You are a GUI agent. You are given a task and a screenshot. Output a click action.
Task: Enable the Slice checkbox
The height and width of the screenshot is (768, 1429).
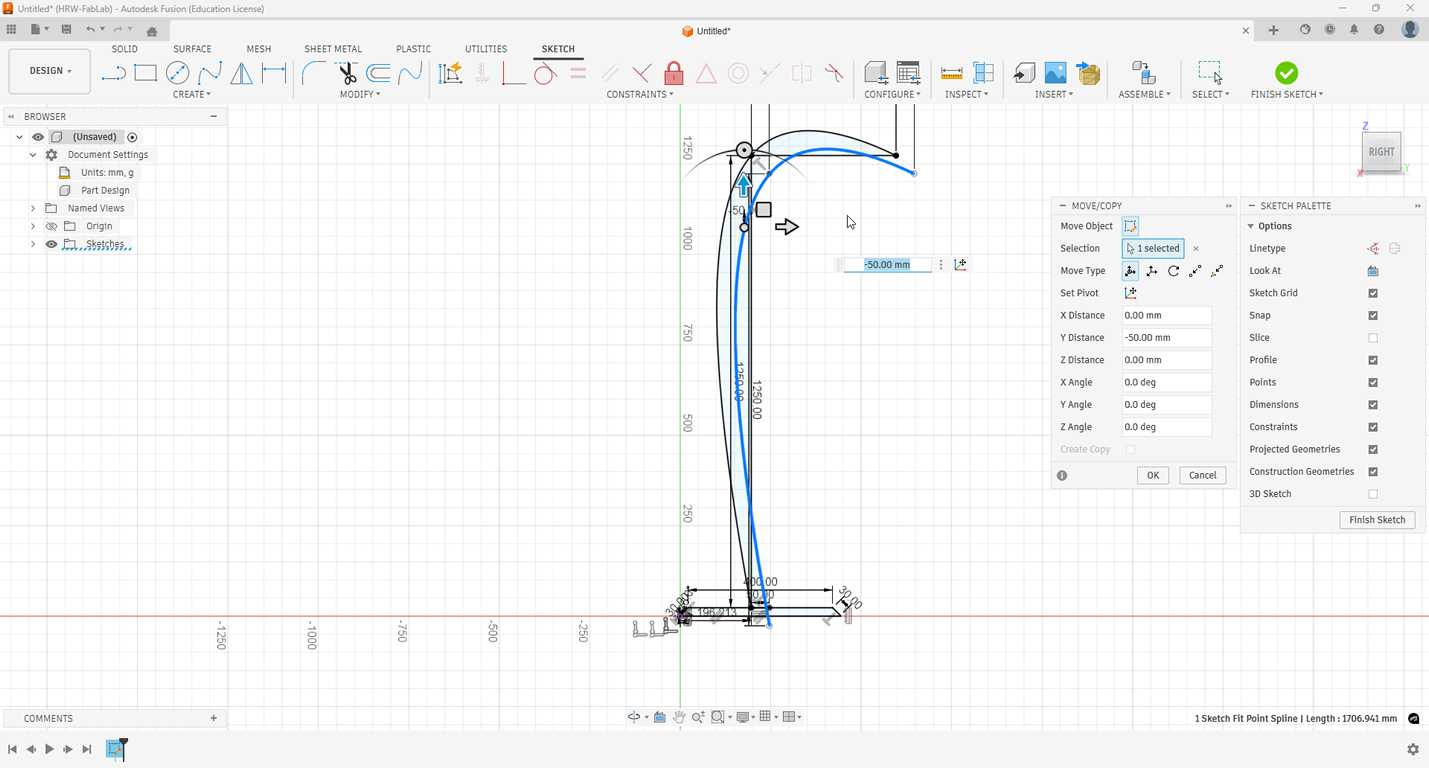(x=1373, y=338)
